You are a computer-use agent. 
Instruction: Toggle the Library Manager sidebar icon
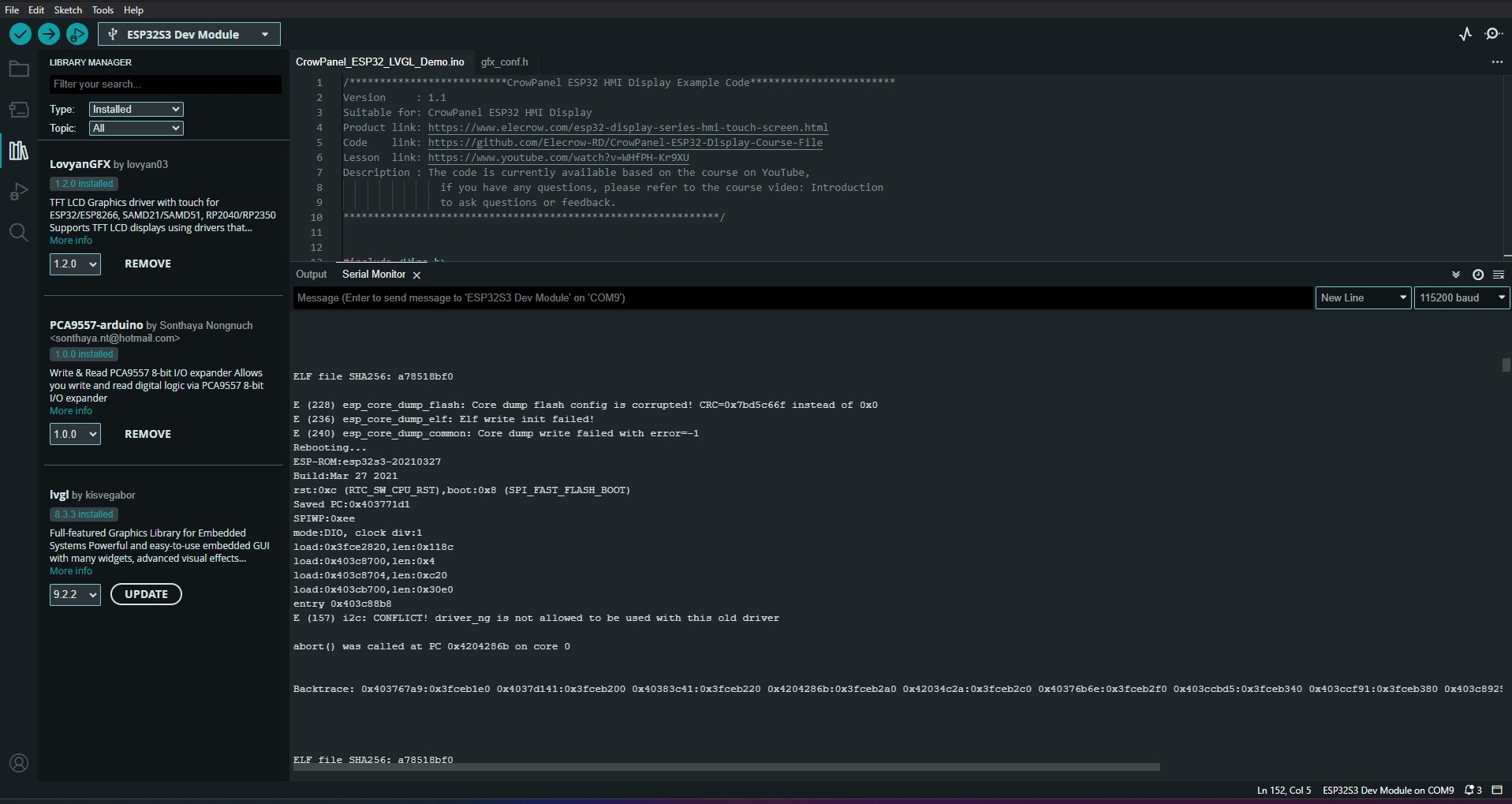point(19,151)
